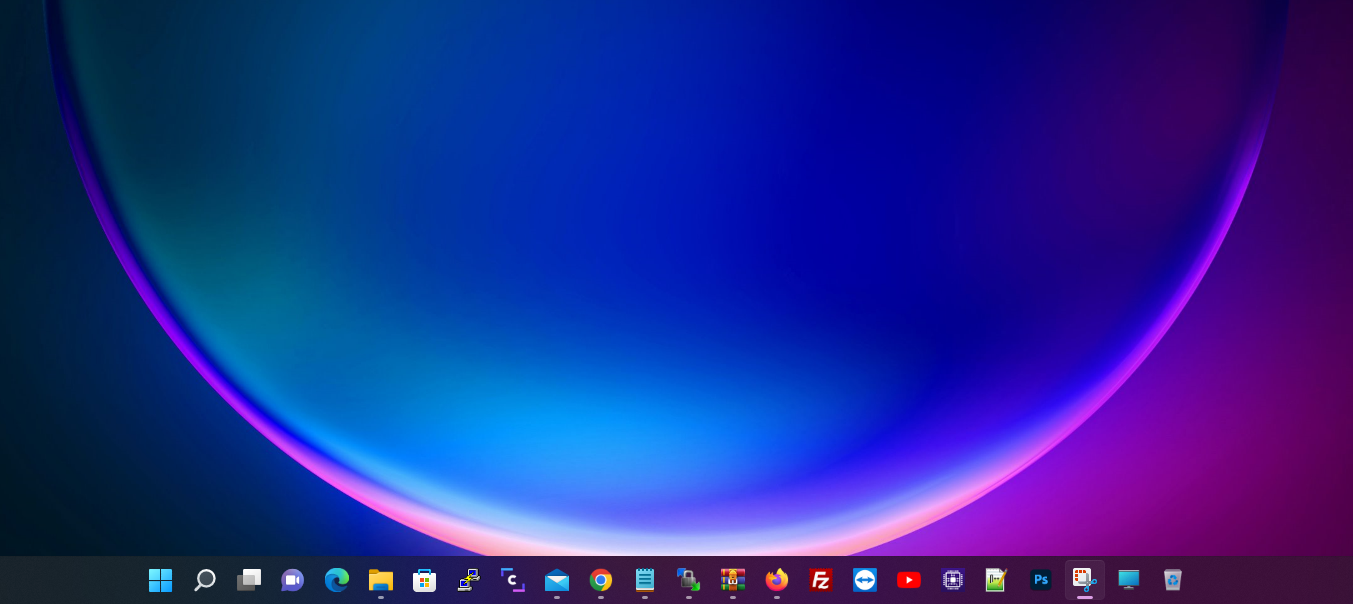
Task: Open File Explorer from the taskbar
Action: (381, 580)
